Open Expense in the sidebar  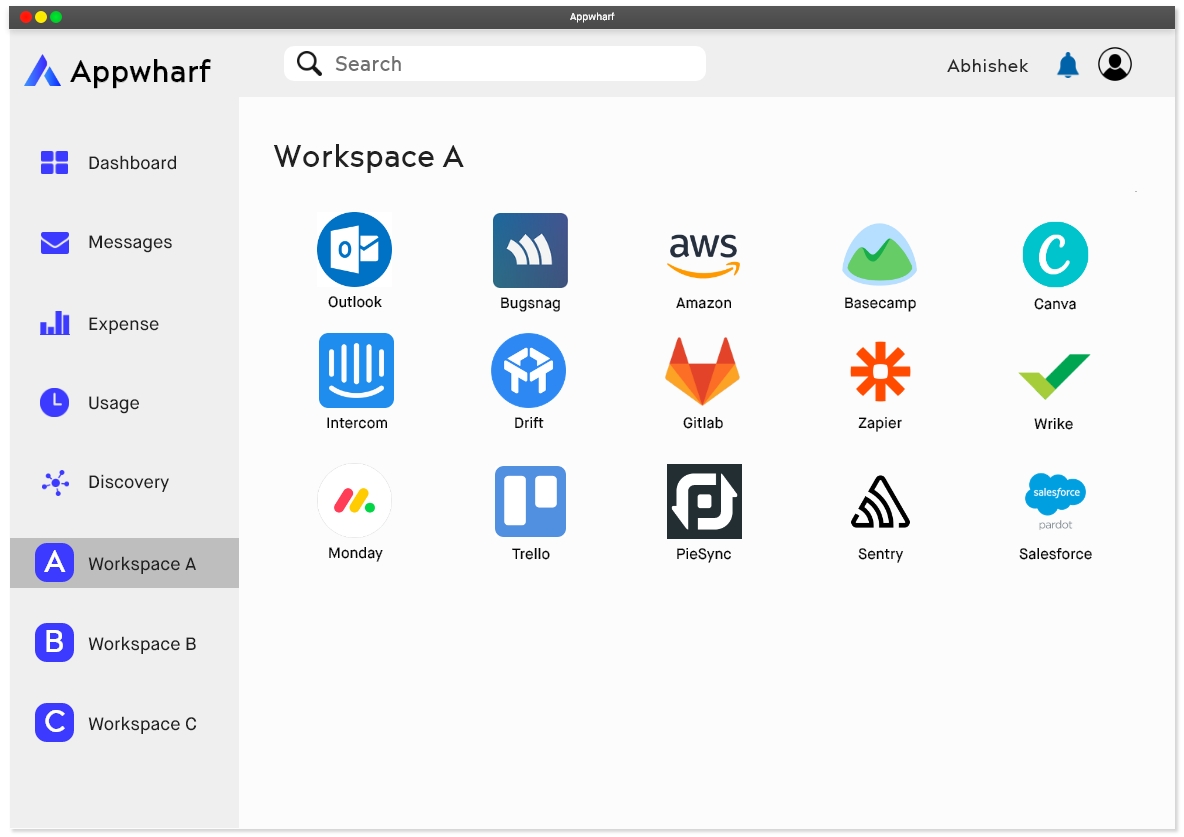point(124,323)
